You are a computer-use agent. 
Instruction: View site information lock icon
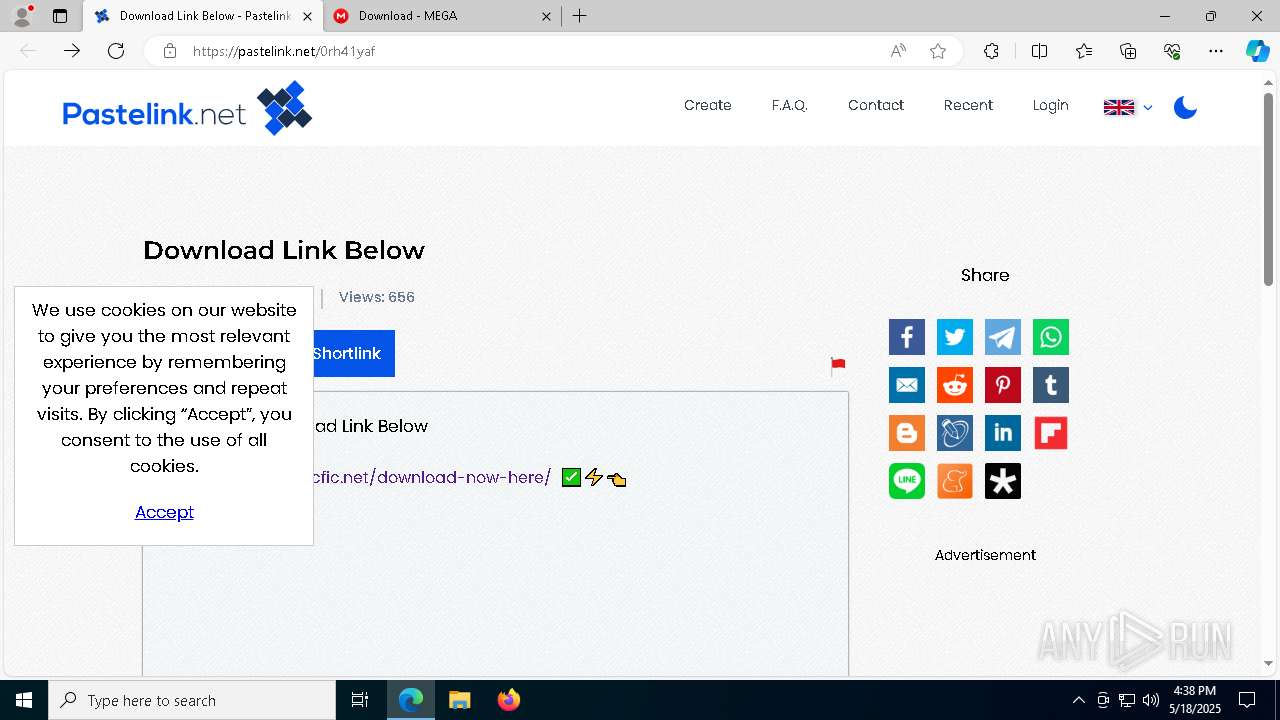(x=170, y=51)
